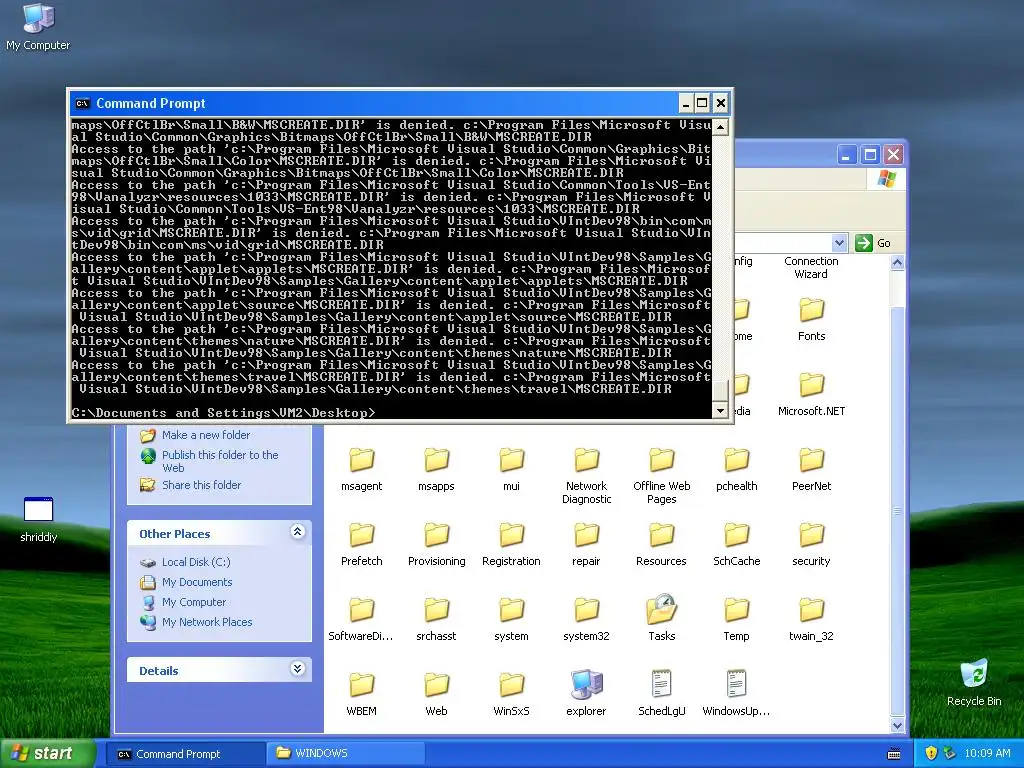Select the Resources folder
The height and width of the screenshot is (768, 1024).
coord(662,545)
